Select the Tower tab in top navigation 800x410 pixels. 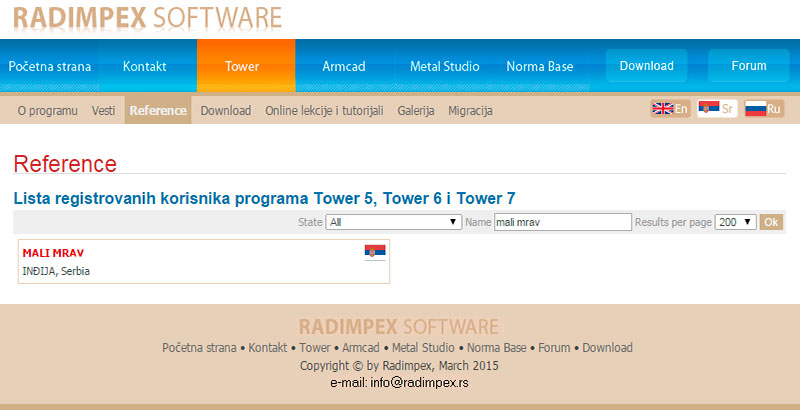point(246,66)
